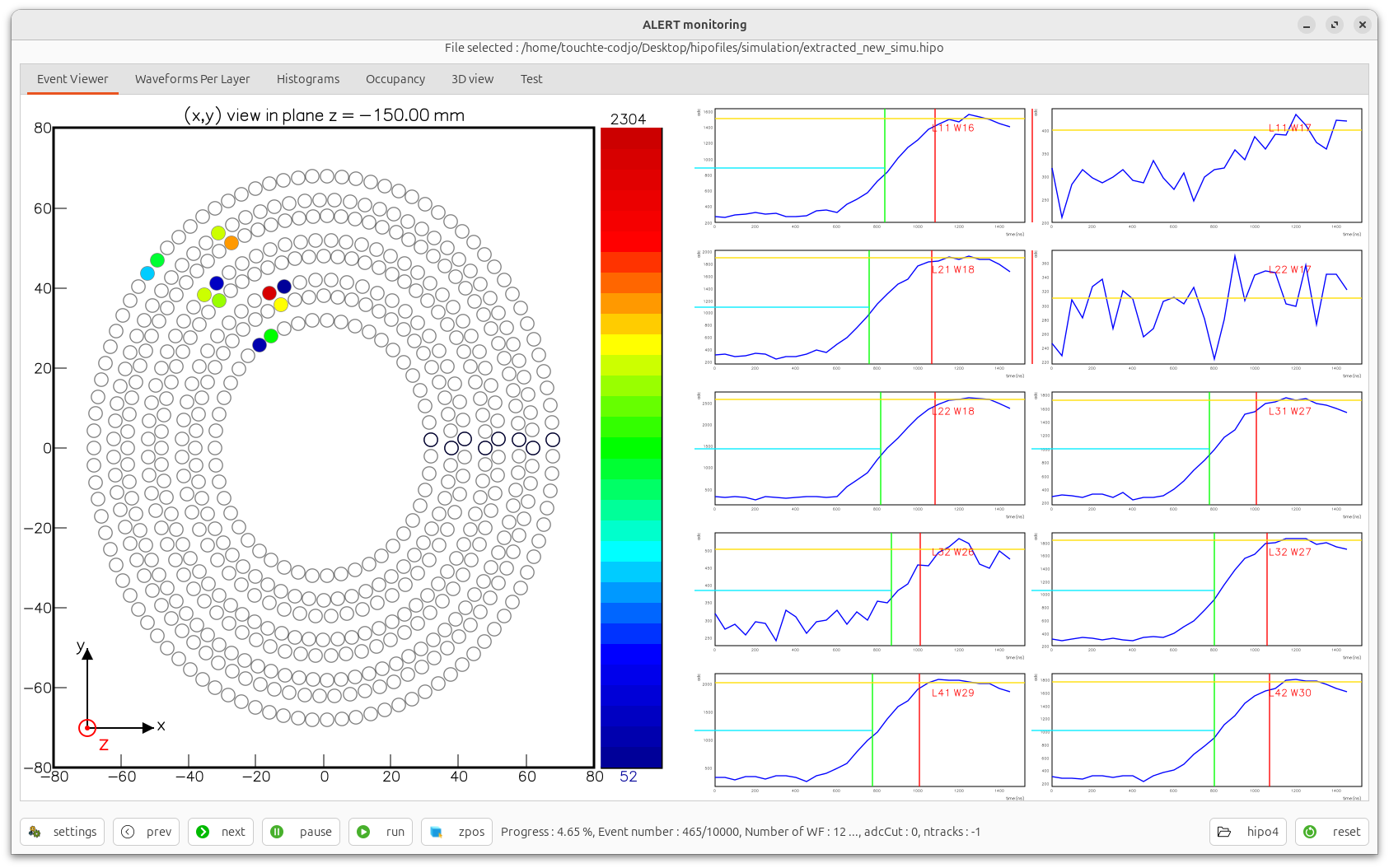Open a file with hipo4 button
Viewport: 1389px width, 868px height.
point(1248,832)
